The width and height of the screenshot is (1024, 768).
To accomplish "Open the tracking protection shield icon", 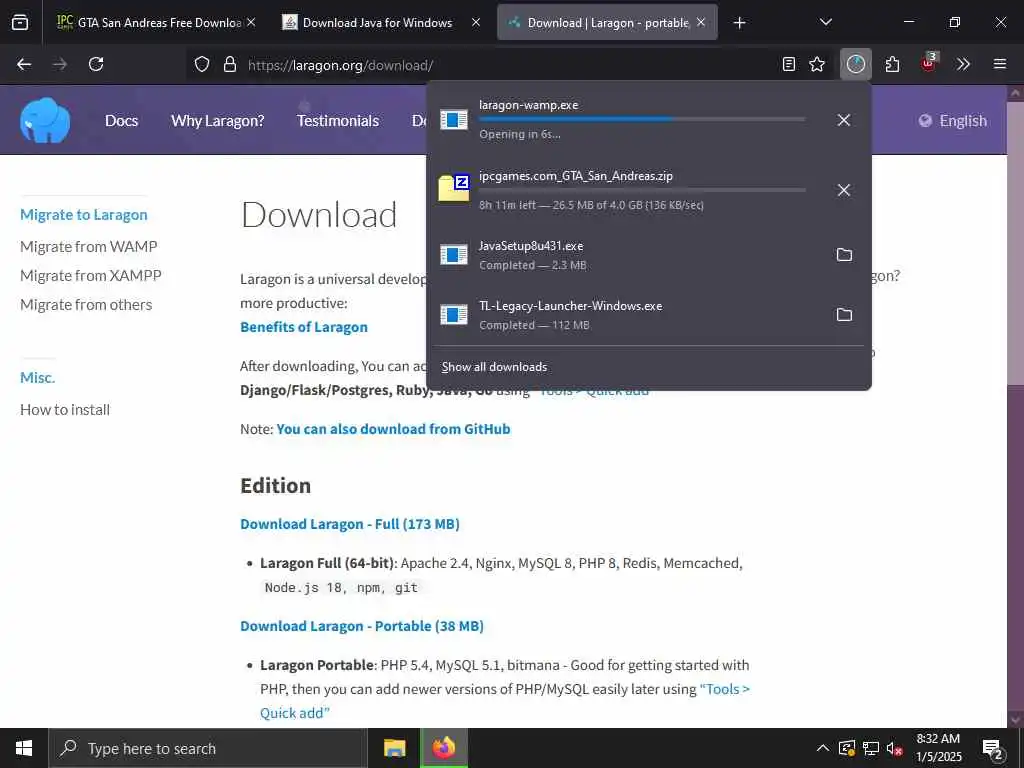I will [202, 64].
